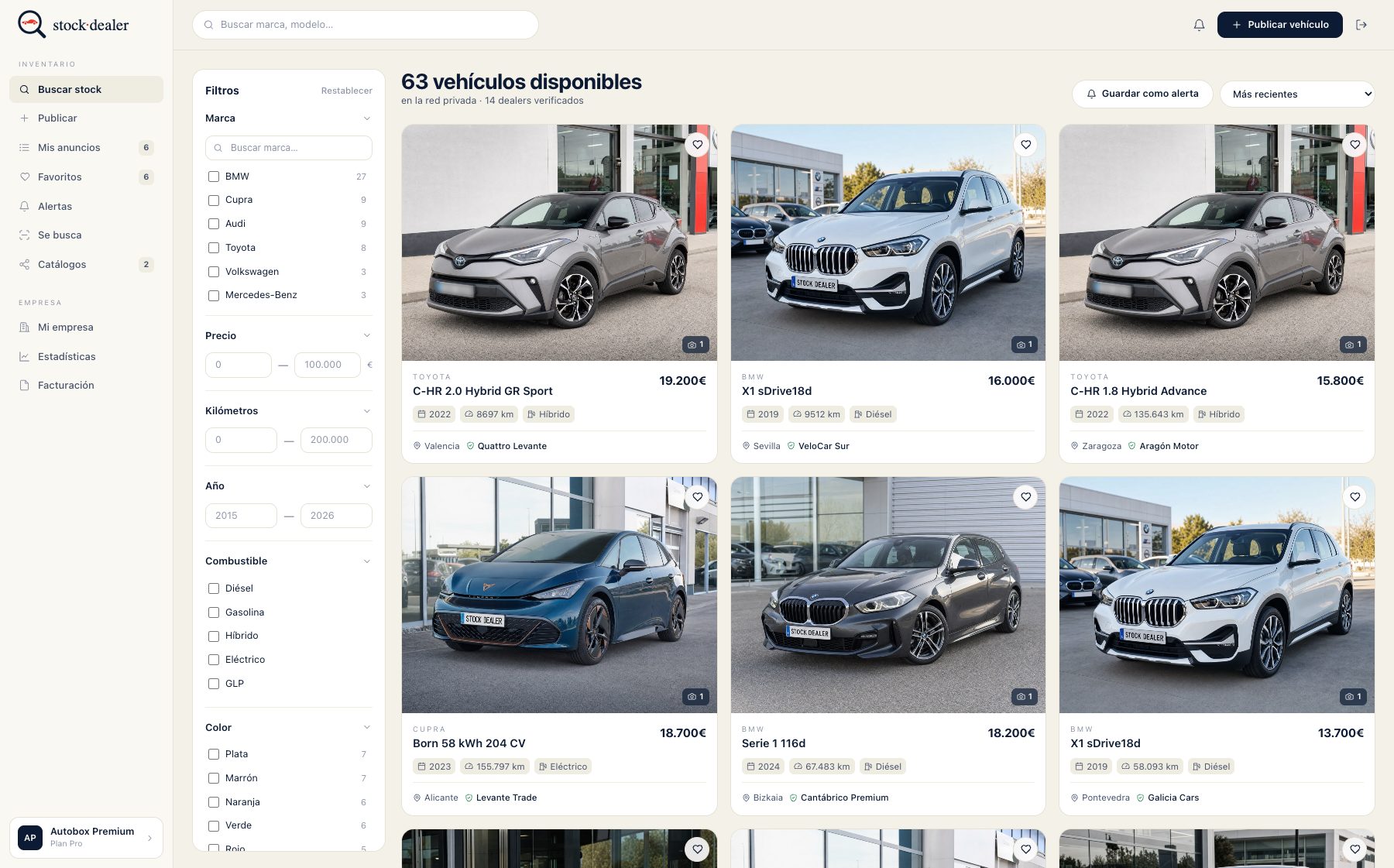Click photo count badge on C-HR GR Sport
The width and height of the screenshot is (1394, 868).
(x=695, y=345)
